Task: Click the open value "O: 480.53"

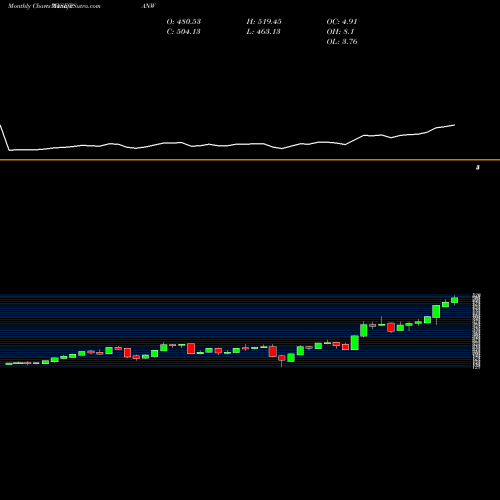Action: click(x=184, y=22)
